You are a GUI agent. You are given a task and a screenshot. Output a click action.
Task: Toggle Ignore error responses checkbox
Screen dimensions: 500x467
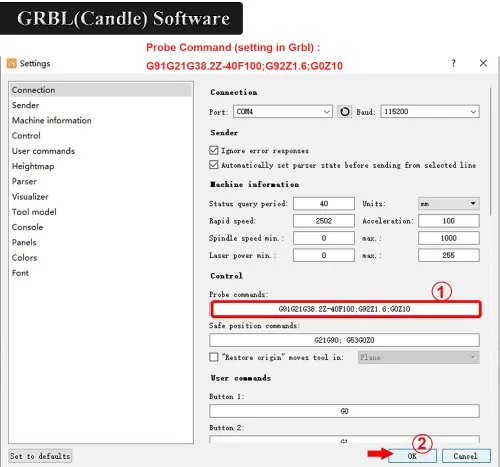pos(213,150)
